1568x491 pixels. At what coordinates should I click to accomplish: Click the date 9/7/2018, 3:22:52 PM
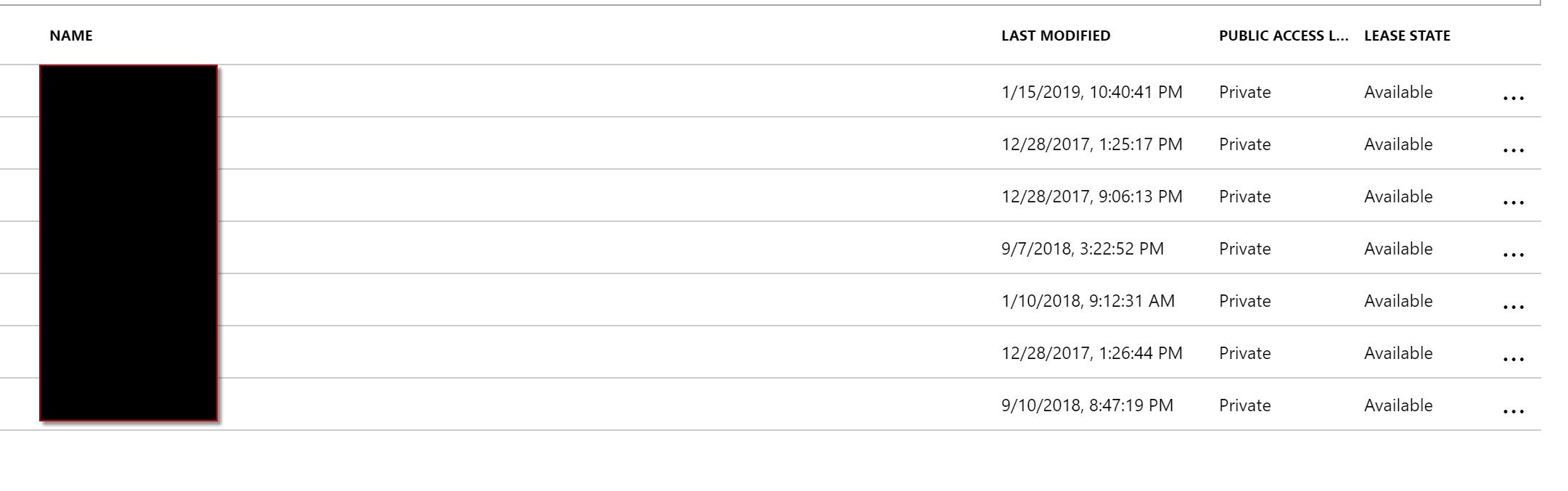click(x=1082, y=249)
